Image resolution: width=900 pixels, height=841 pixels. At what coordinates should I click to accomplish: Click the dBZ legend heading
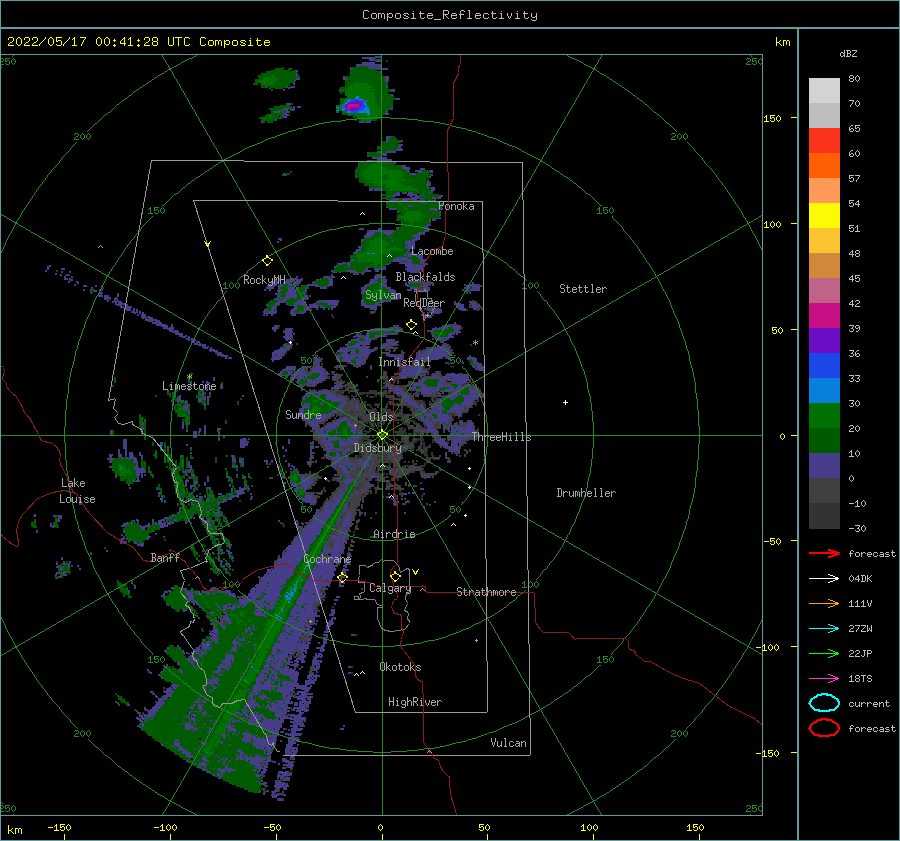pyautogui.click(x=848, y=53)
